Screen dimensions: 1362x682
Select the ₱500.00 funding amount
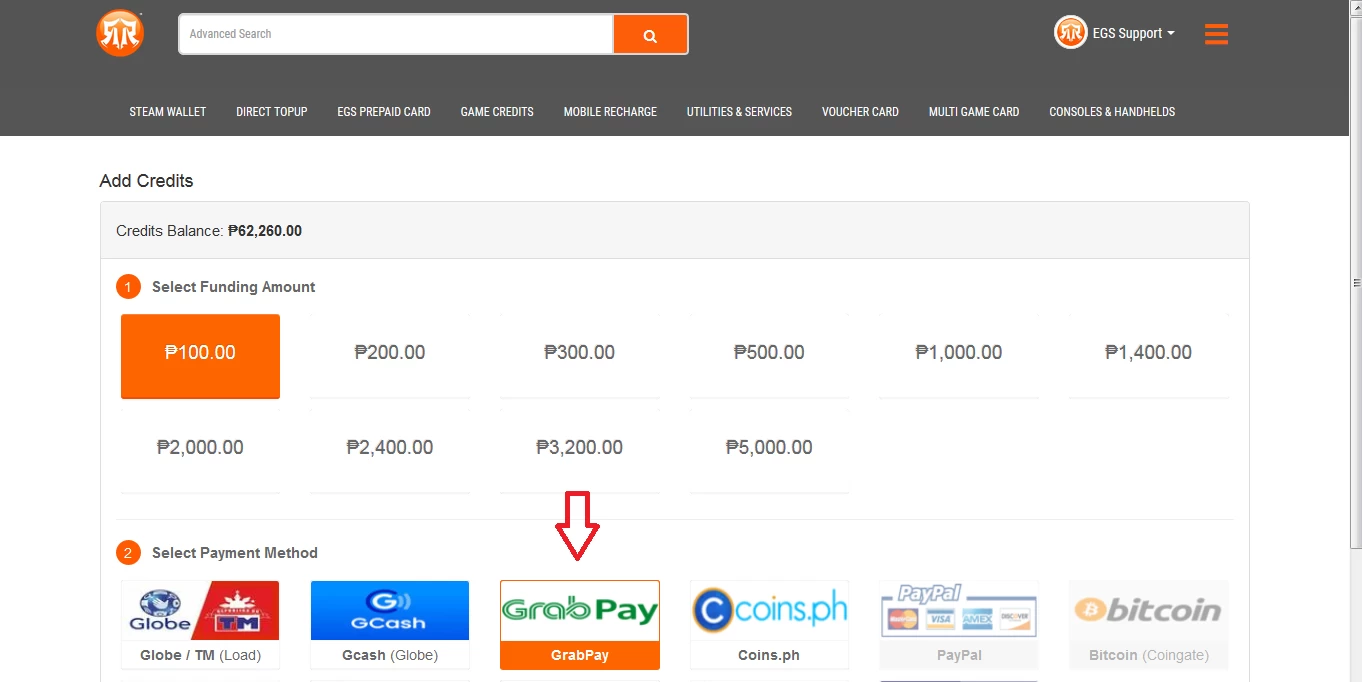click(x=769, y=356)
